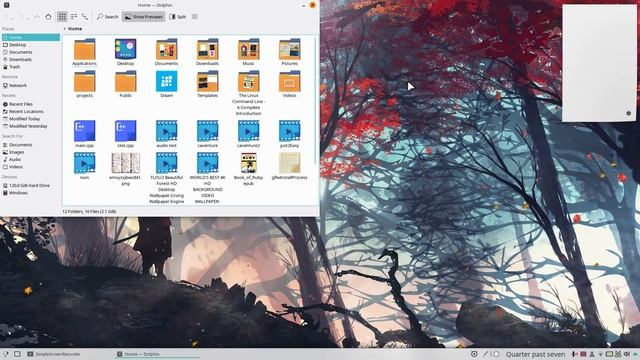Click the Home breadcrumb label
Screen dimensions: 640x360
click(x=75, y=29)
